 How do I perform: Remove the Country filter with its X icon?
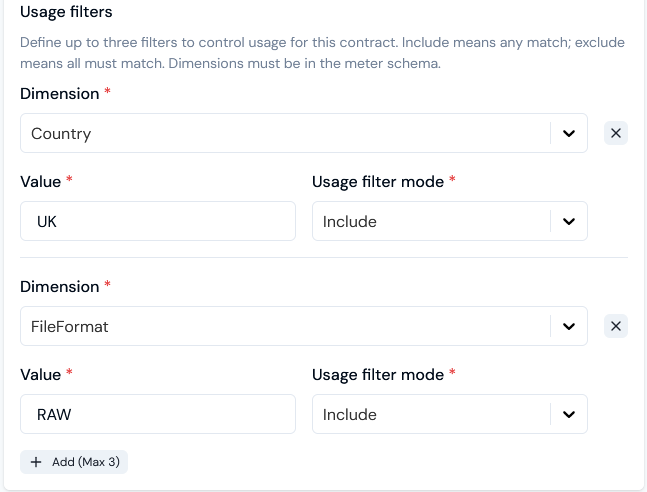click(x=616, y=133)
